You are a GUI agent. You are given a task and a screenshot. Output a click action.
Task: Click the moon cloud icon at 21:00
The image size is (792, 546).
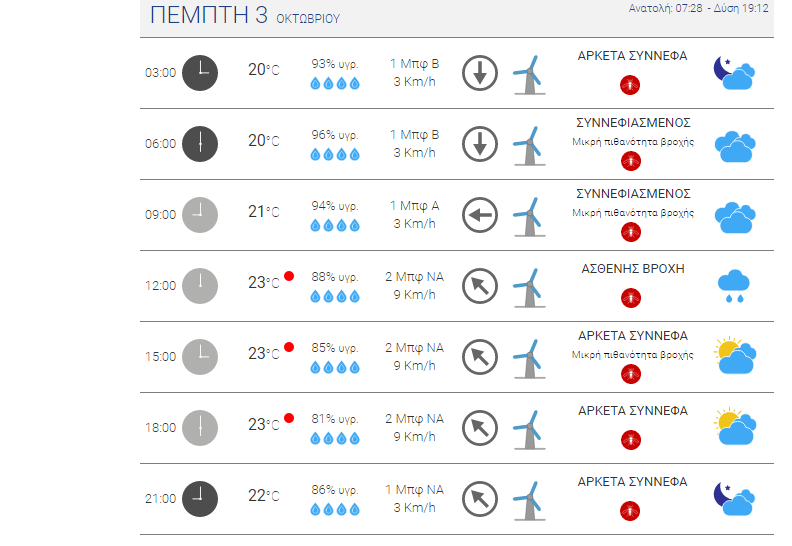coord(734,498)
